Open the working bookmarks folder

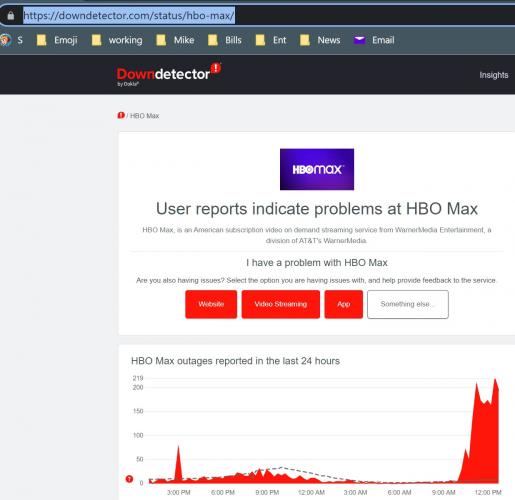(117, 40)
